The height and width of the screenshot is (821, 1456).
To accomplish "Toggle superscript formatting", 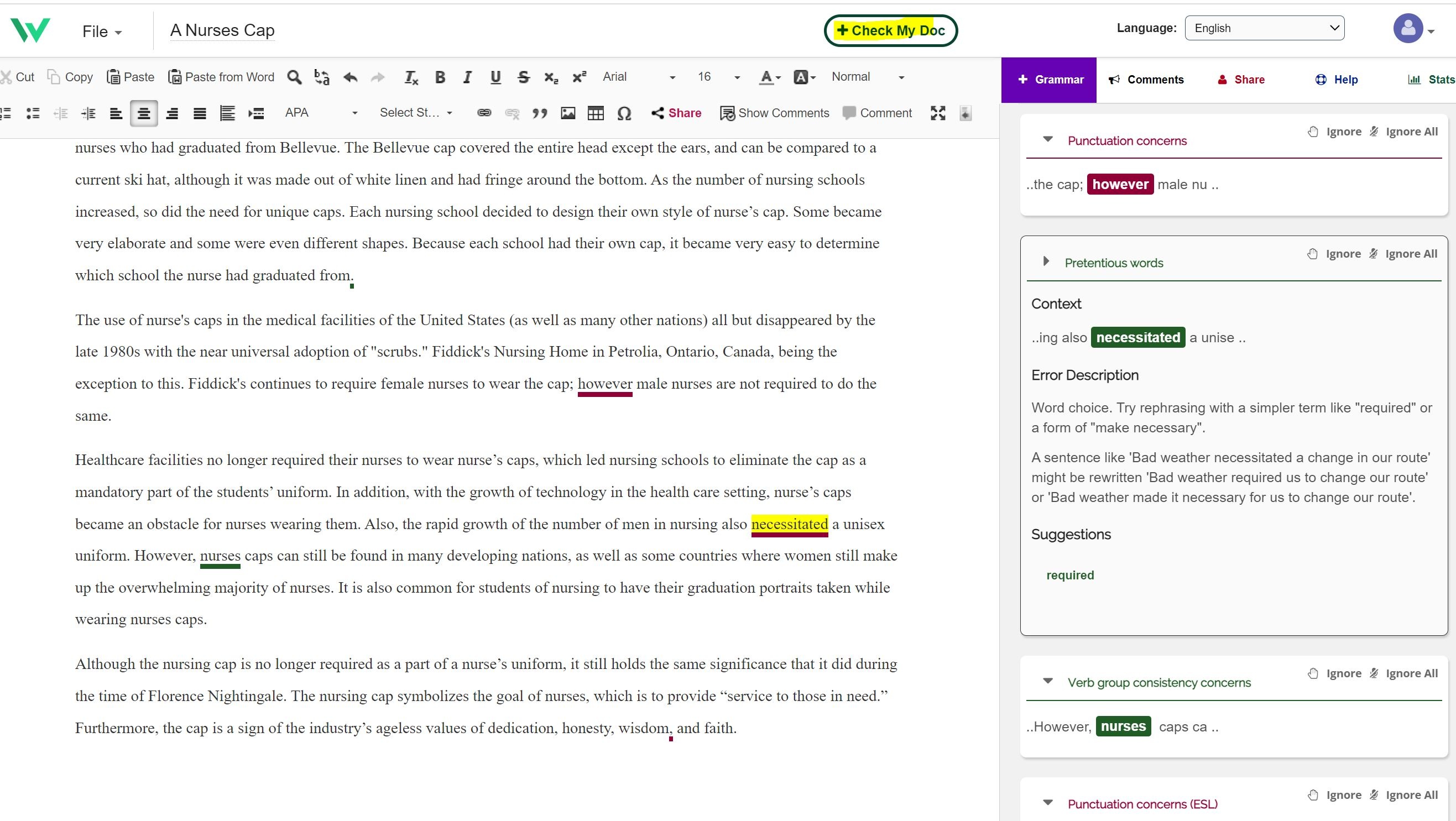I will point(580,77).
